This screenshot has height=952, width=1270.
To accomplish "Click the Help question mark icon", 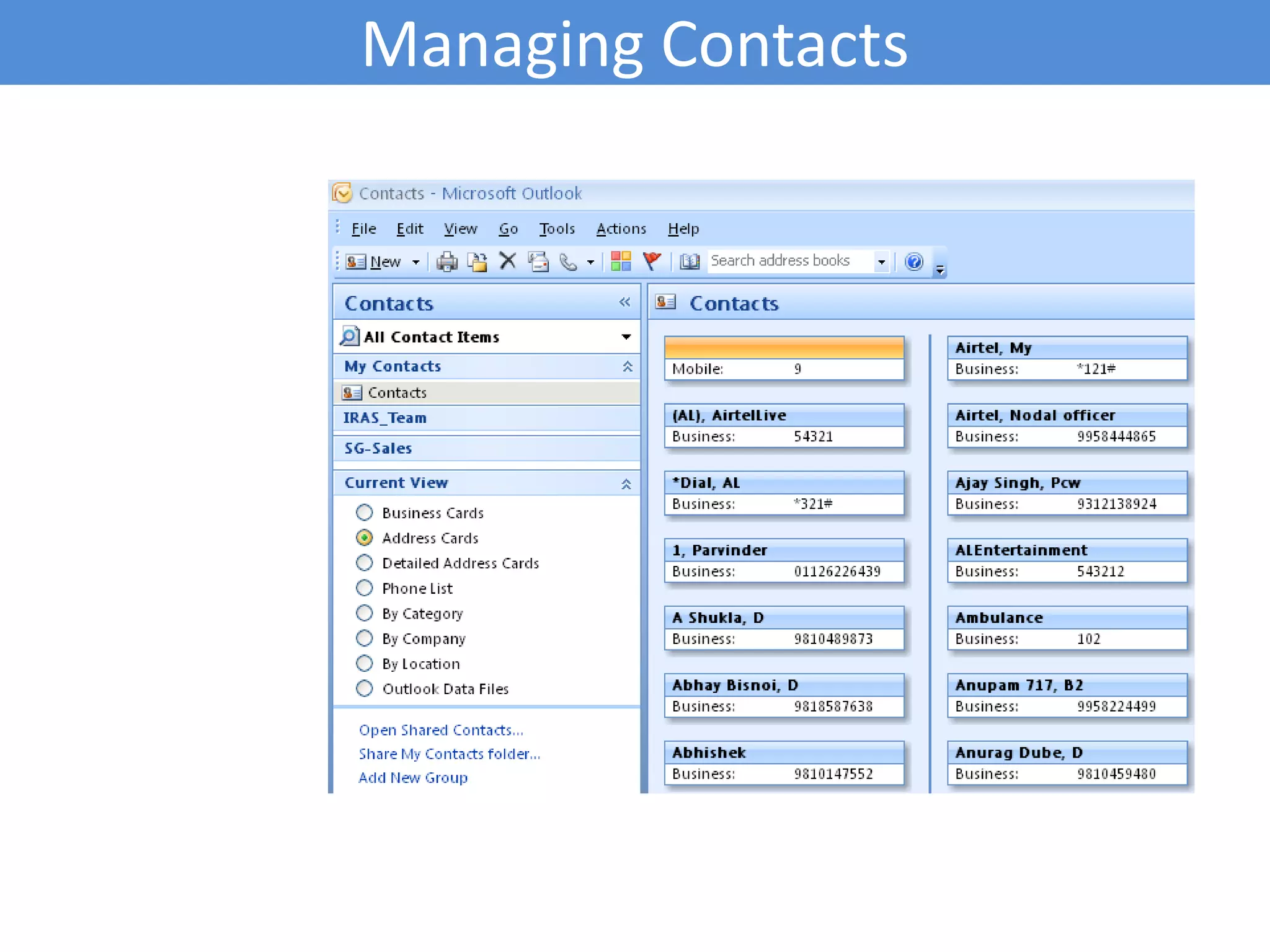I will [x=914, y=262].
